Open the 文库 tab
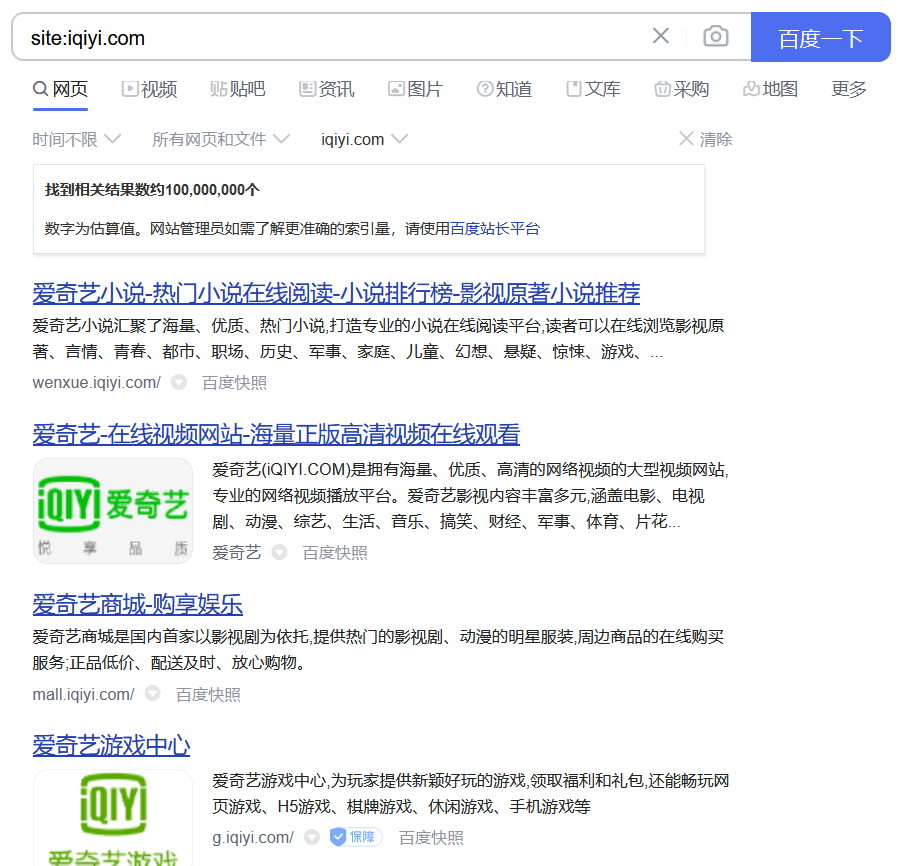Screen dimensions: 898x866 593,89
